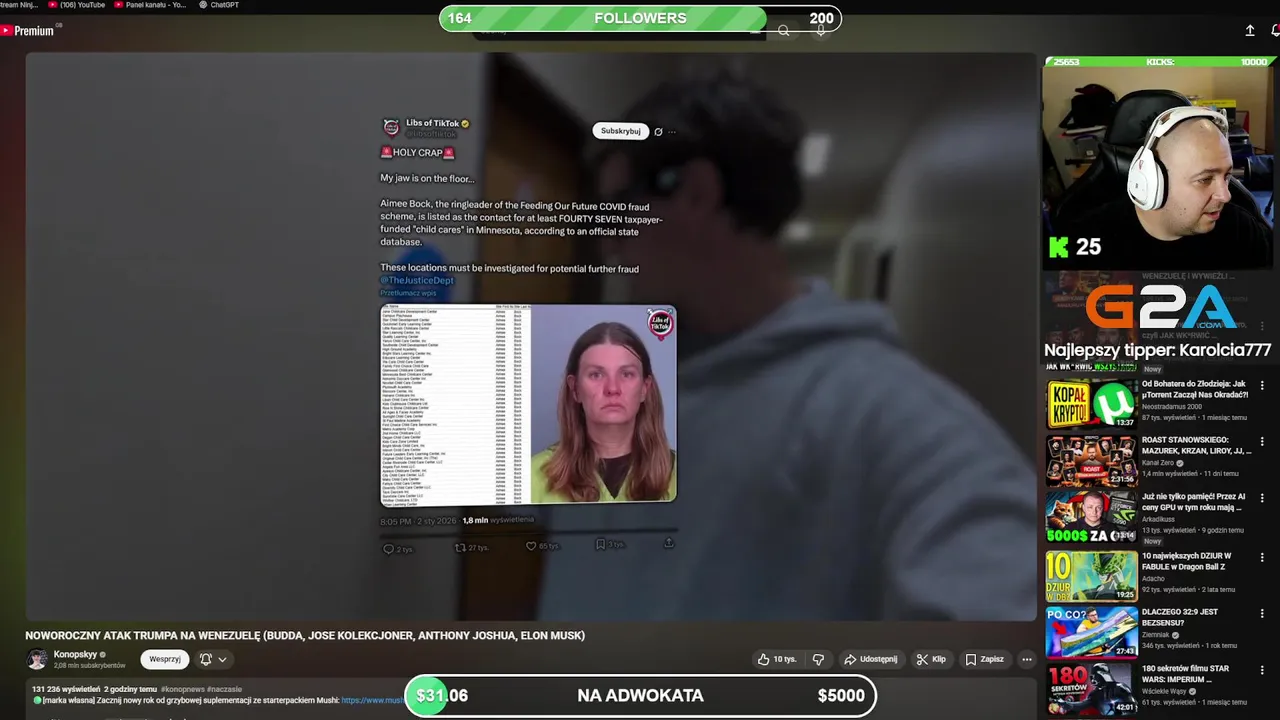Click Udostępnij share button

(x=871, y=659)
